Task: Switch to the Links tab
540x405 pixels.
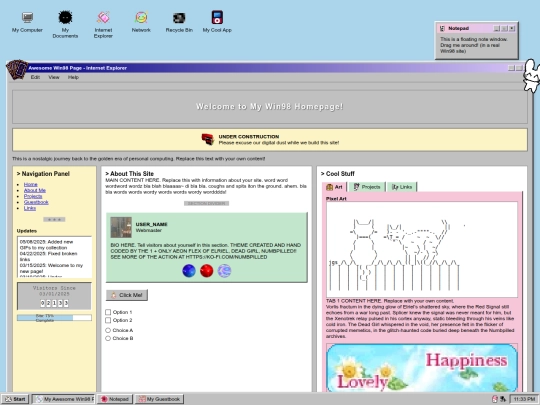Action: coord(402,187)
